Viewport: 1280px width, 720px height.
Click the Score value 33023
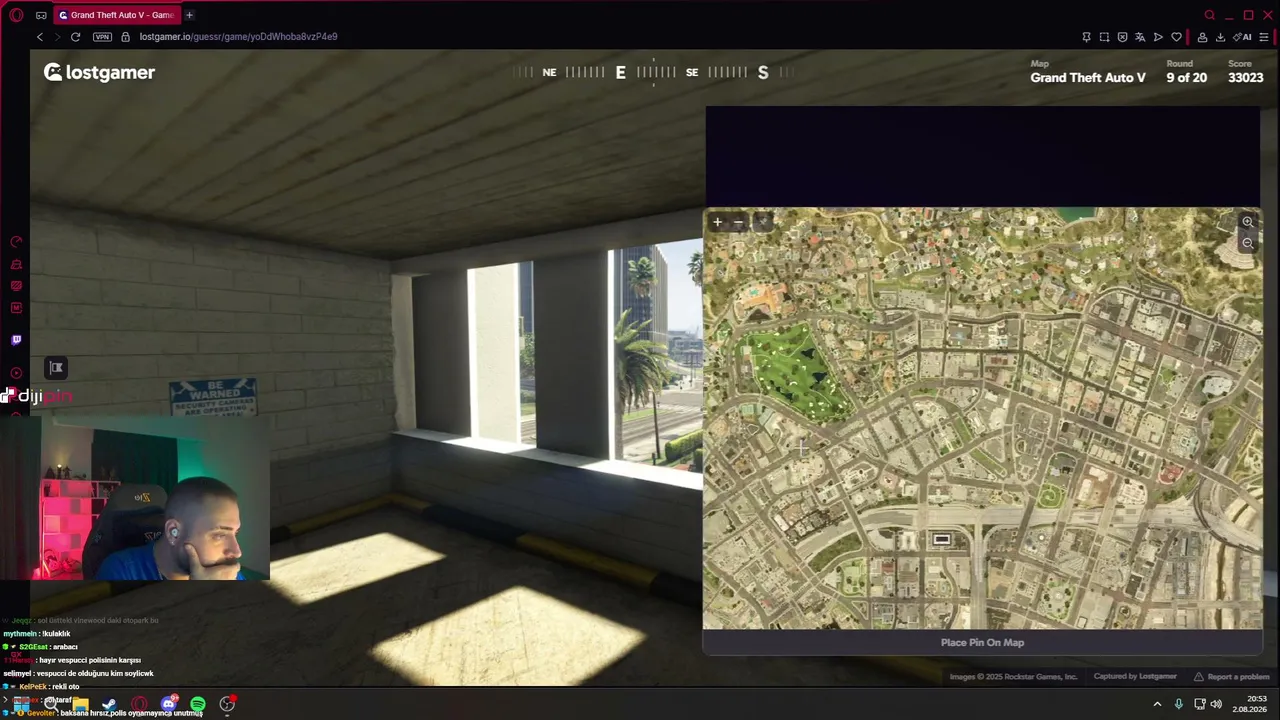click(x=1245, y=77)
